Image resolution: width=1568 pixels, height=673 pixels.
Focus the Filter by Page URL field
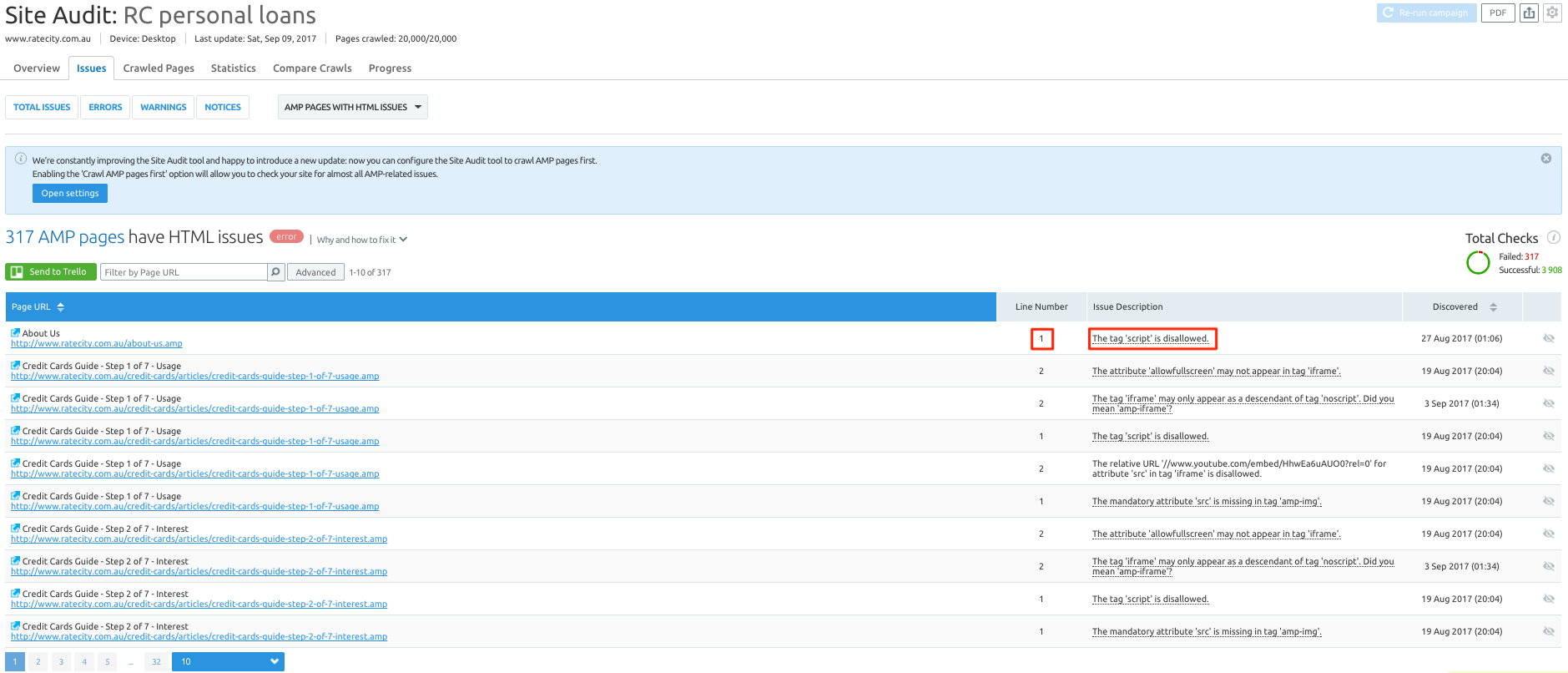184,272
